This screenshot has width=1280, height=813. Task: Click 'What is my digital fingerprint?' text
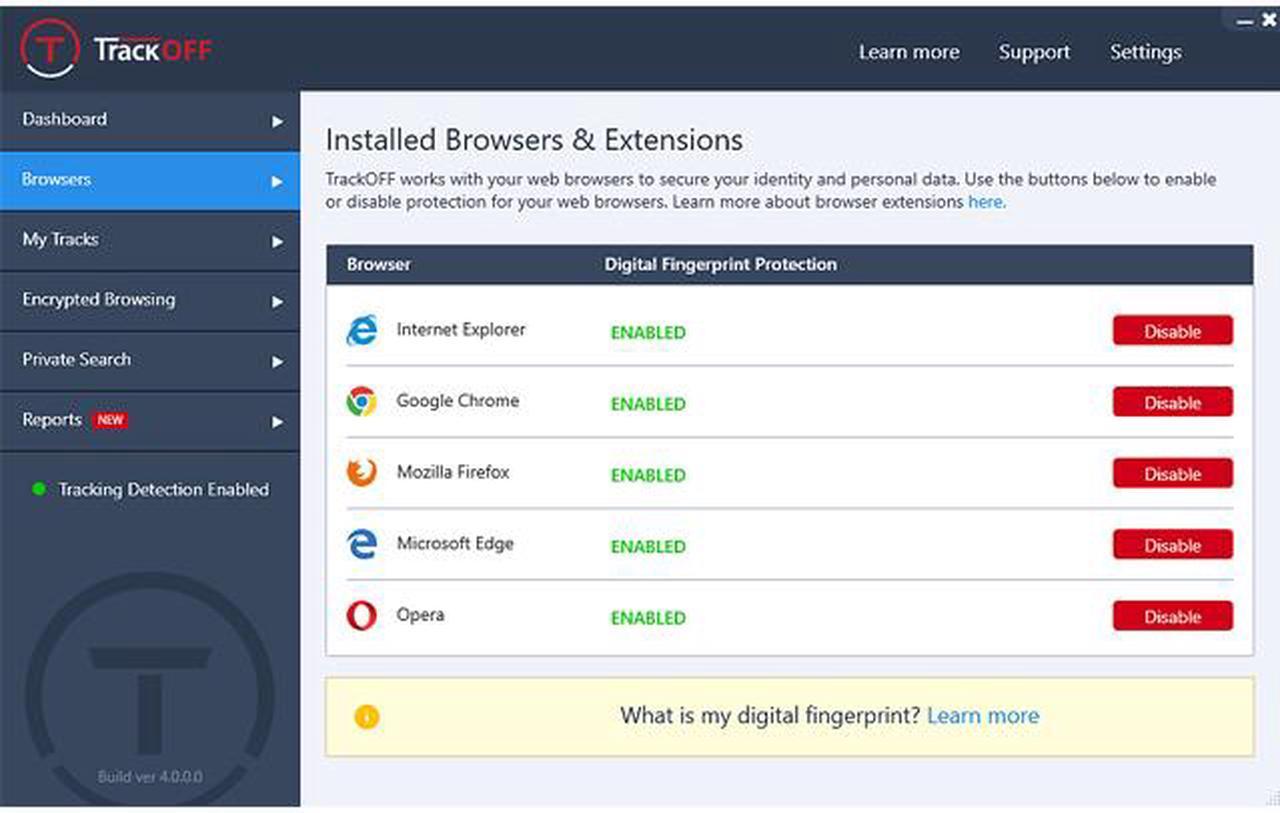(770, 716)
